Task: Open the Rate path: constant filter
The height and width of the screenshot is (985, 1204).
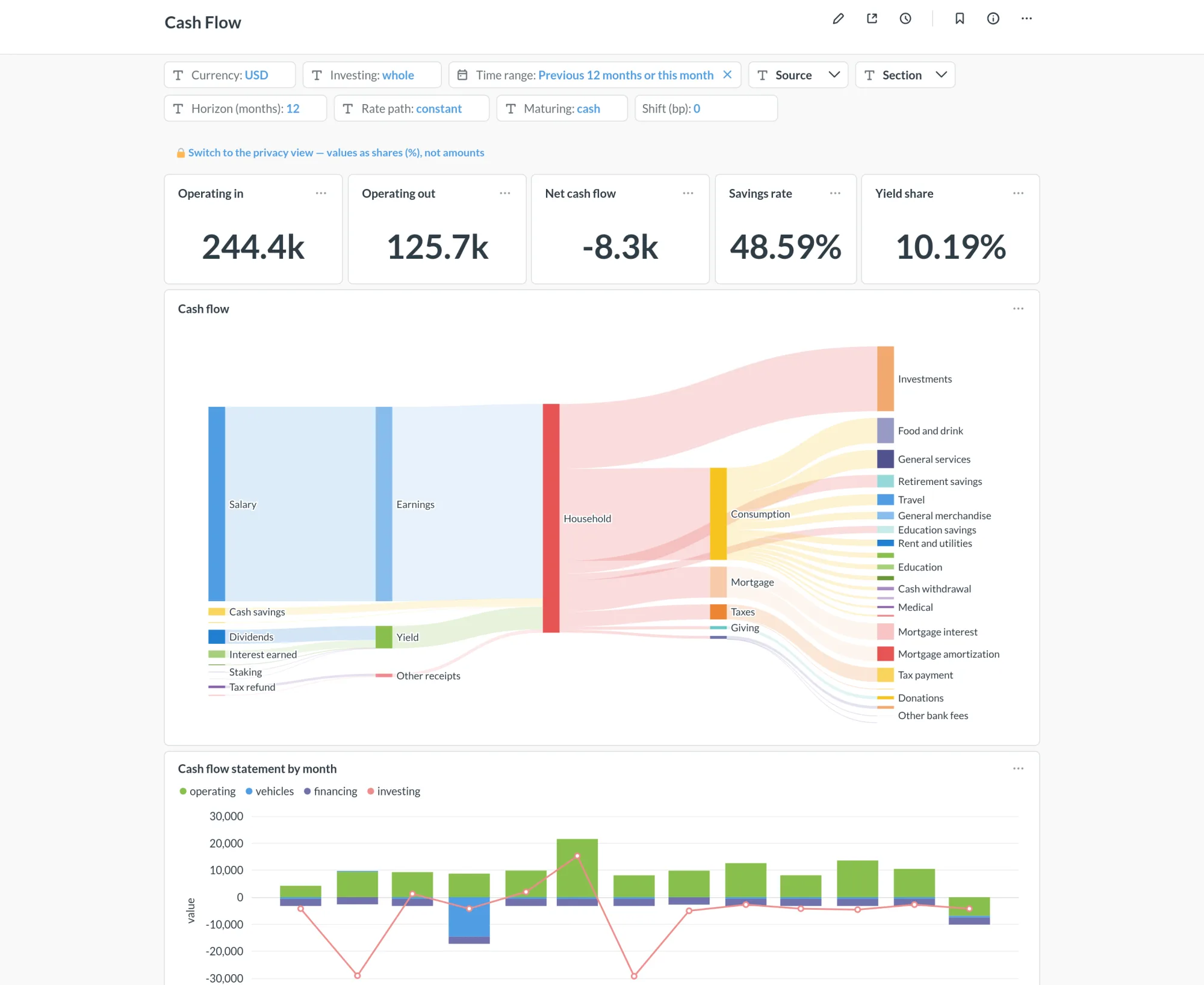Action: click(x=412, y=108)
